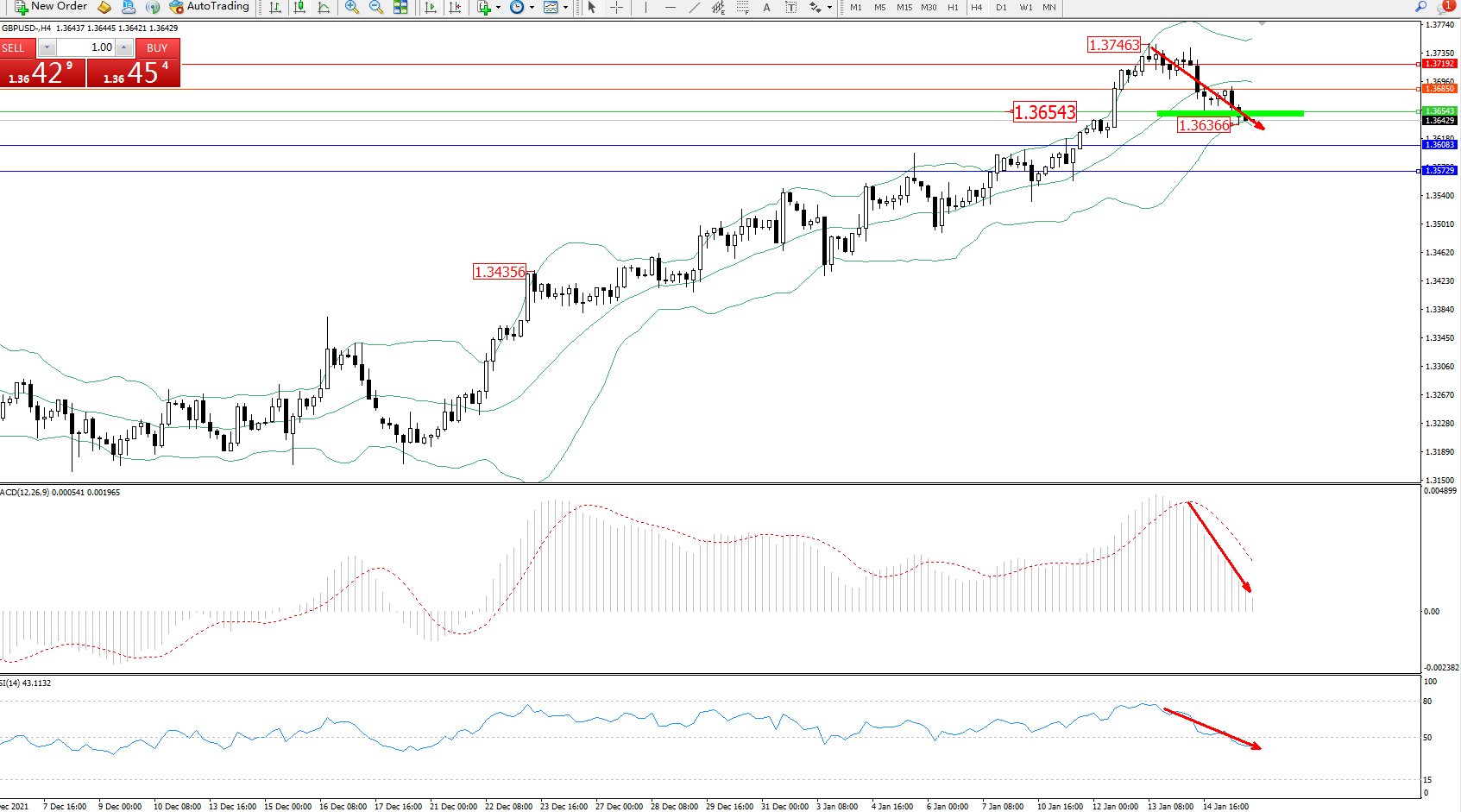The width and height of the screenshot is (1461, 812).
Task: Select the Fibonacci retracement tool
Action: pos(741,7)
